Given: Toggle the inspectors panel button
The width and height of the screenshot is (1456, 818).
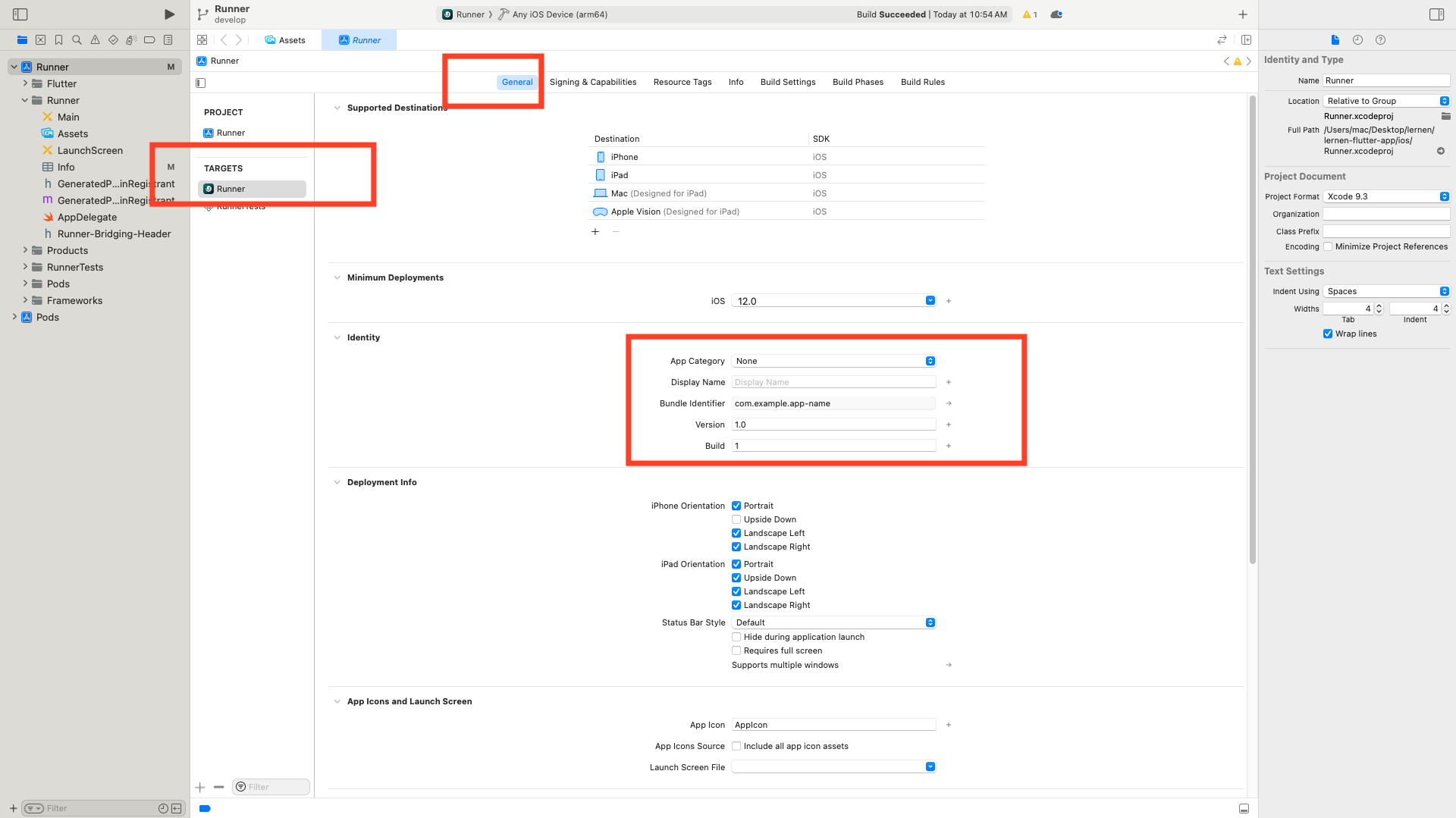Looking at the screenshot, I should coord(1436,14).
